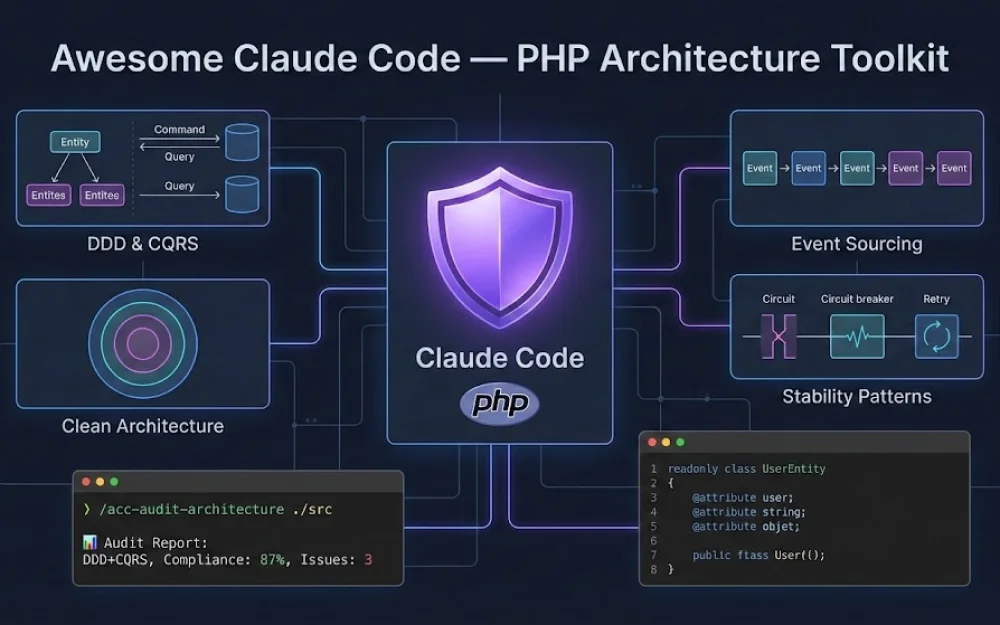The width and height of the screenshot is (1000, 625).
Task: Click the Stability Patterns caption
Action: coord(857,397)
